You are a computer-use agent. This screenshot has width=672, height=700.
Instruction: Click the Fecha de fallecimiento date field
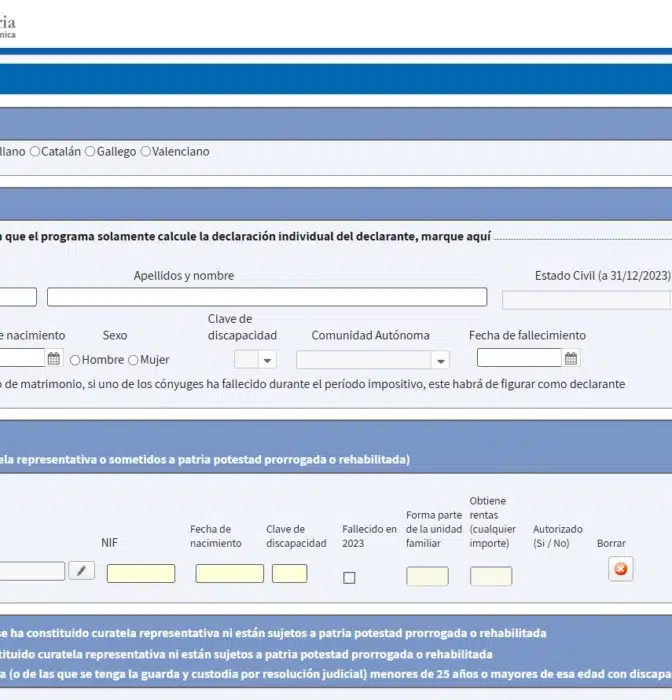(519, 358)
